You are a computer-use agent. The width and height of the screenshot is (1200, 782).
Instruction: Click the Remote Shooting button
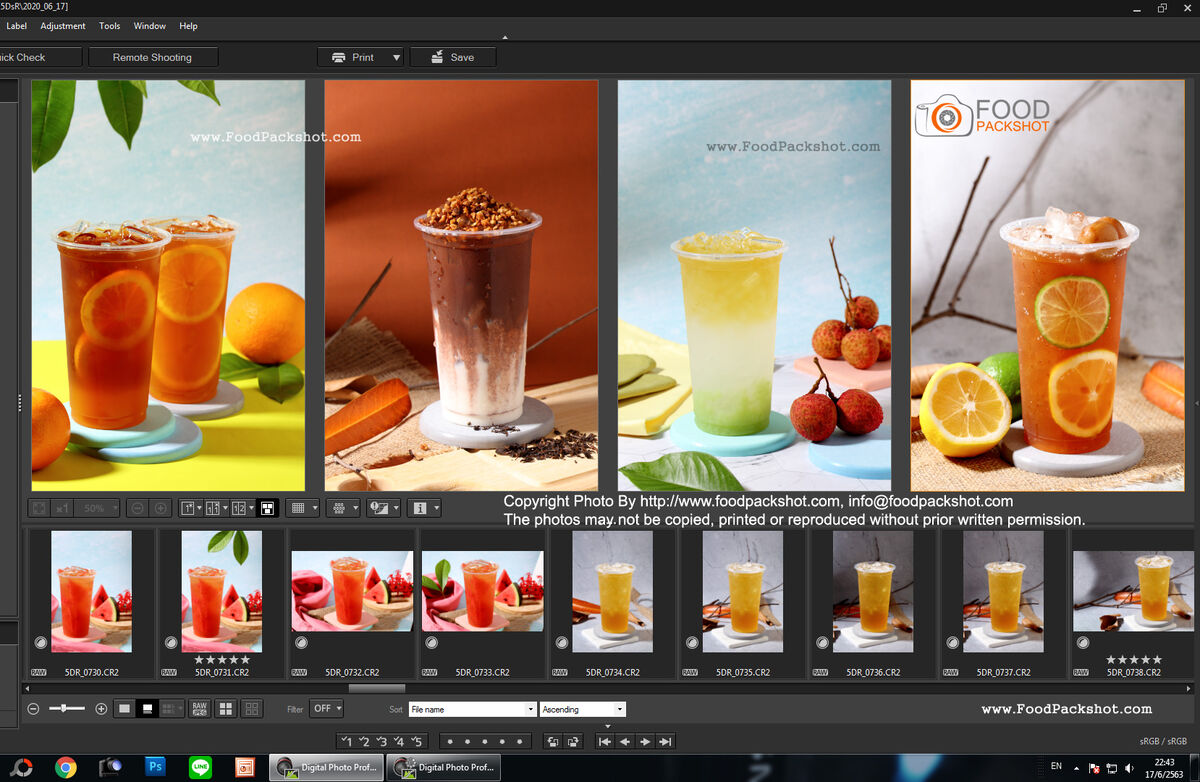[152, 57]
